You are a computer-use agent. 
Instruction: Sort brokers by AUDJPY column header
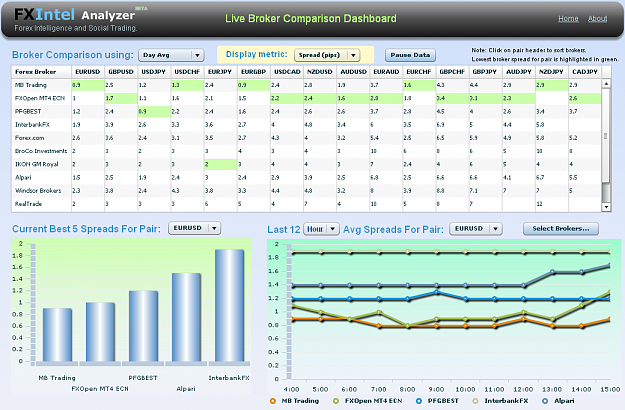click(x=518, y=72)
